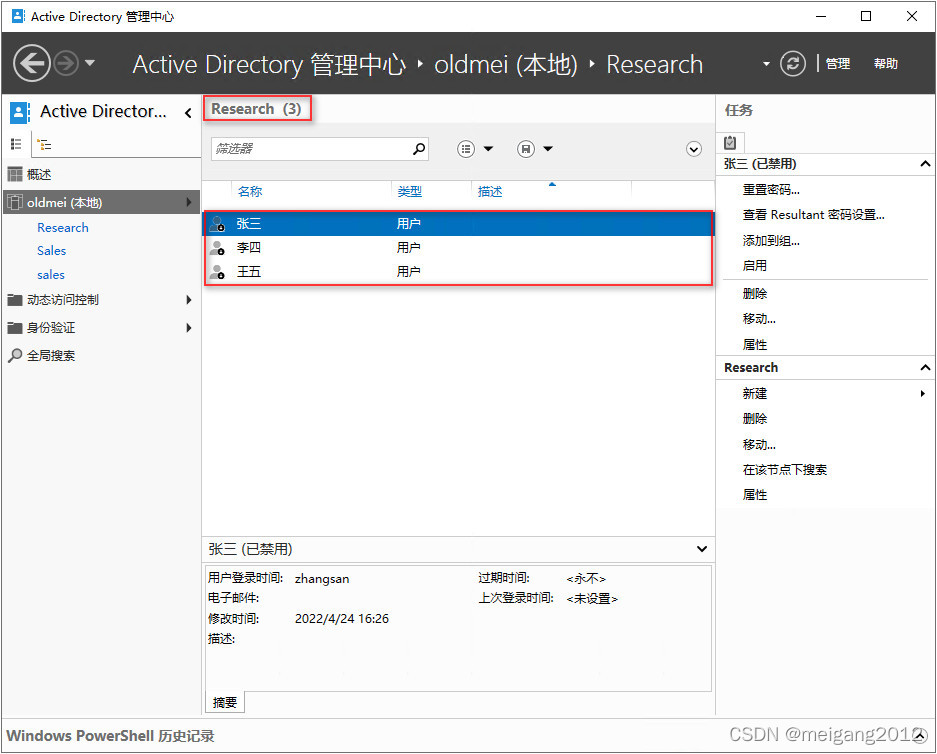Choose 移动... under Research tasks

coord(759,445)
